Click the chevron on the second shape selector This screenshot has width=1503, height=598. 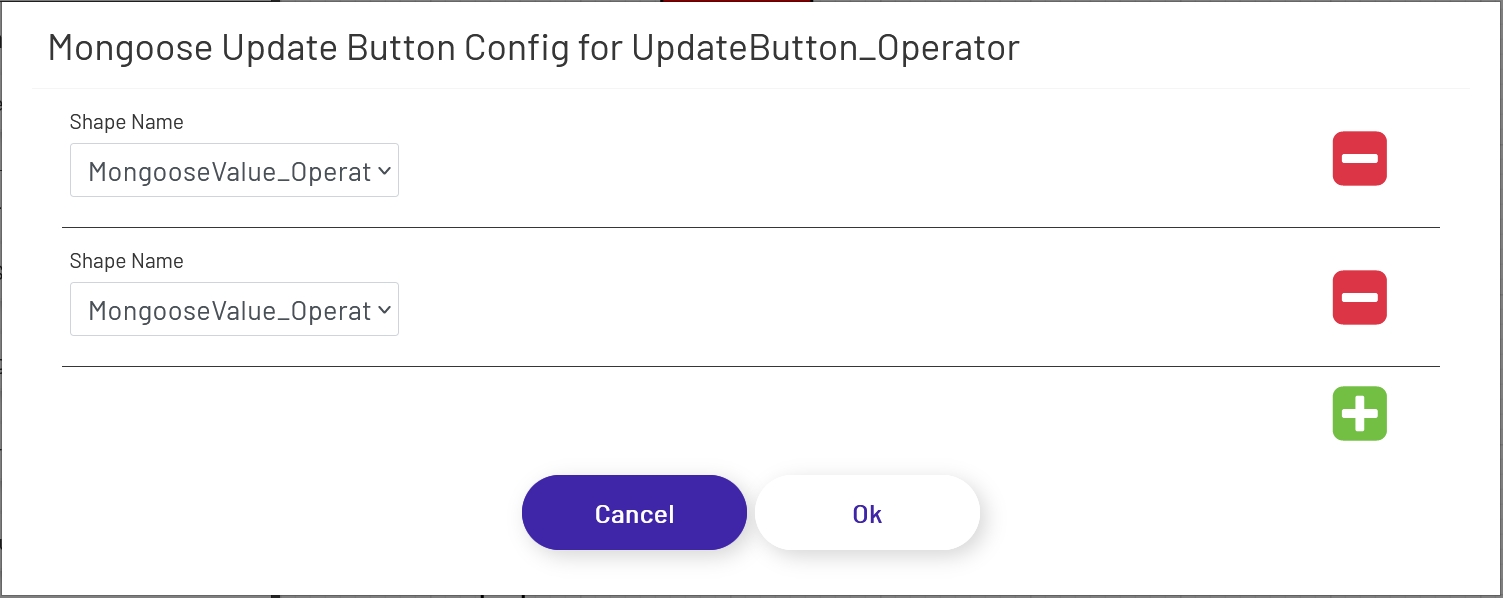pyautogui.click(x=384, y=309)
